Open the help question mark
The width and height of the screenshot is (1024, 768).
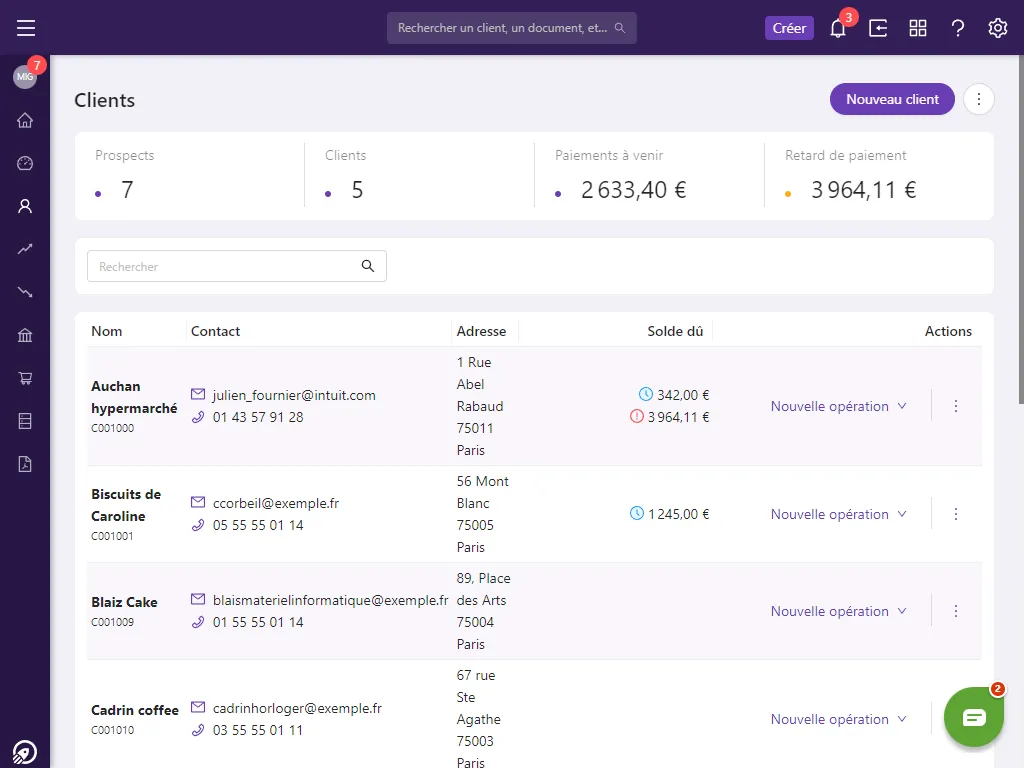point(957,28)
